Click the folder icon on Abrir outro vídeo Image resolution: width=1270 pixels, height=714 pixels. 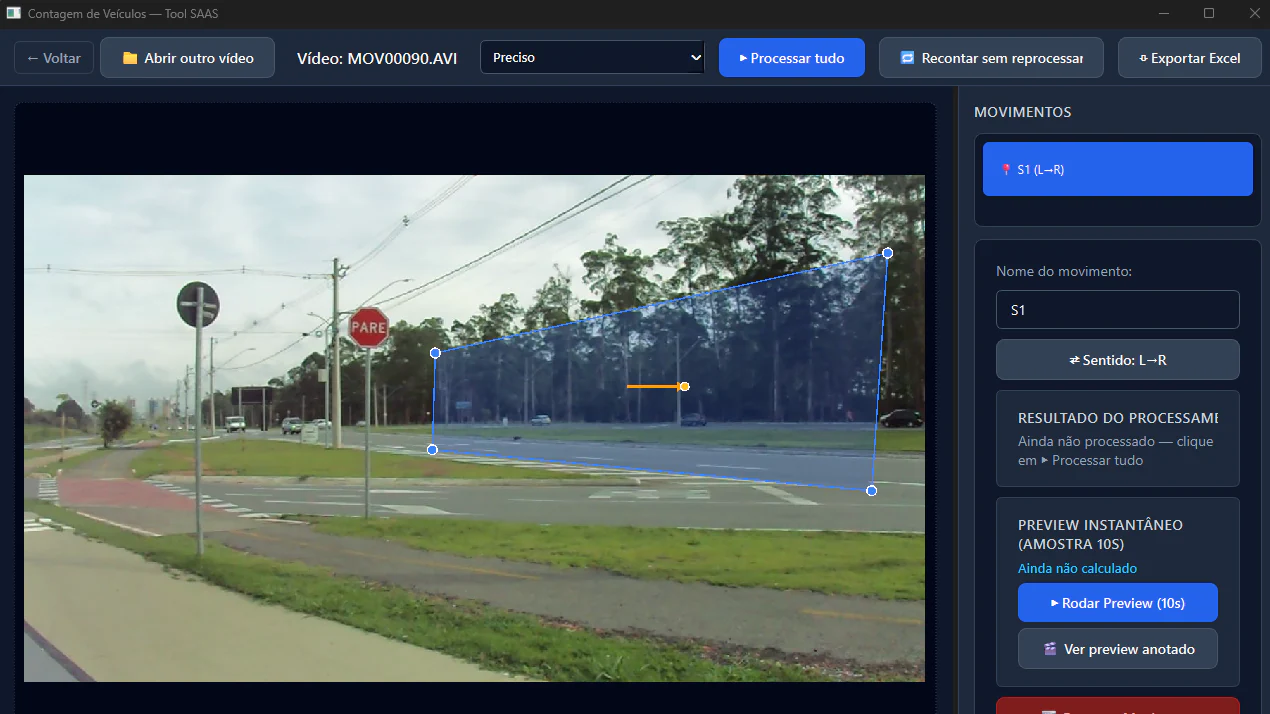point(130,58)
